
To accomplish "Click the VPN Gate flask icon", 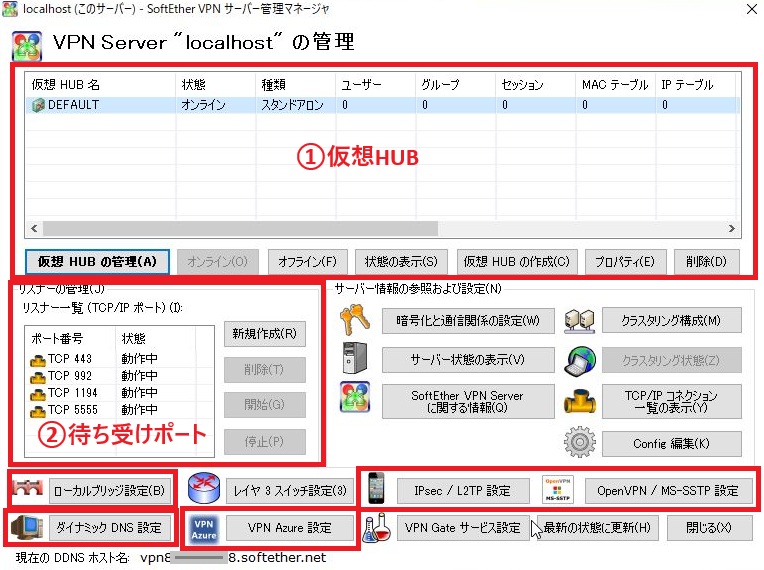I will point(377,529).
